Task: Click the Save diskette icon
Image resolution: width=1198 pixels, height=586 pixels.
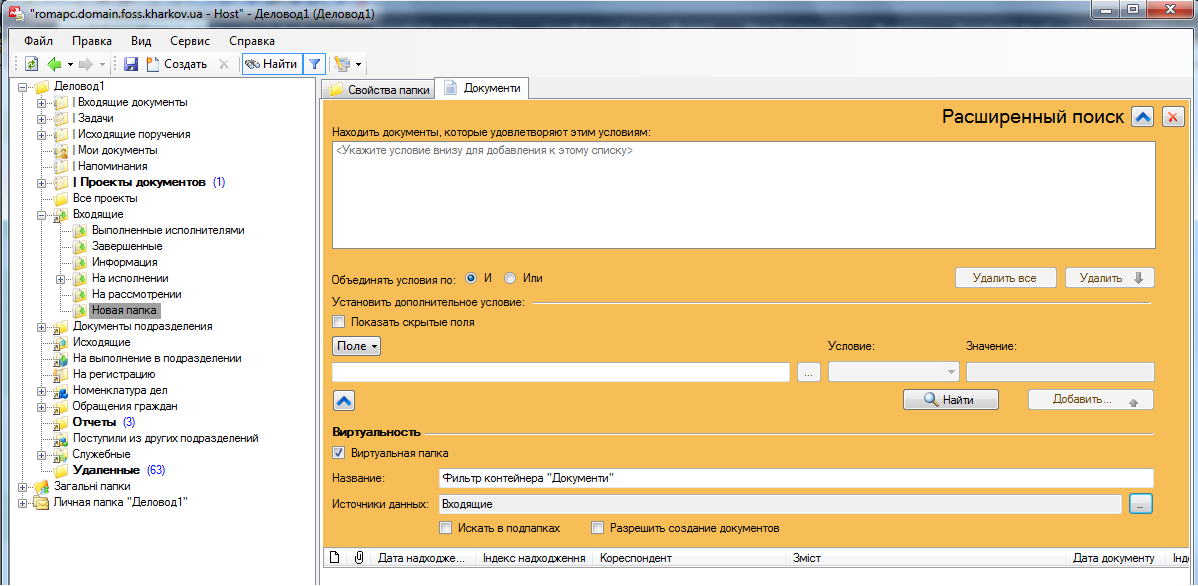Action: [131, 63]
